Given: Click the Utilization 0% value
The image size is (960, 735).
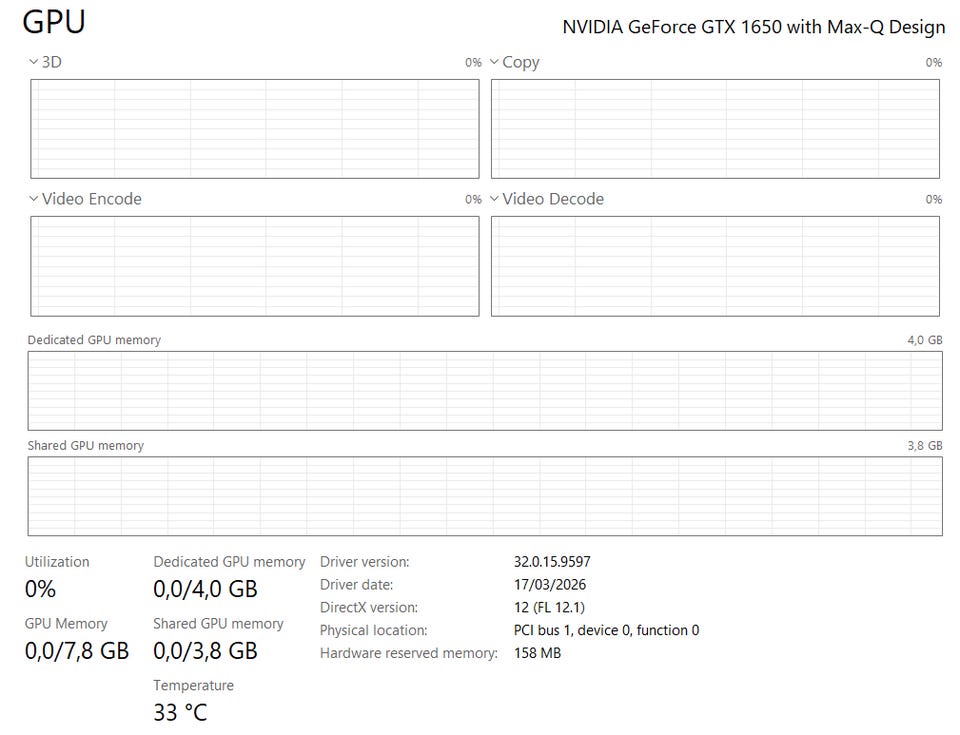Looking at the screenshot, I should pyautogui.click(x=41, y=589).
